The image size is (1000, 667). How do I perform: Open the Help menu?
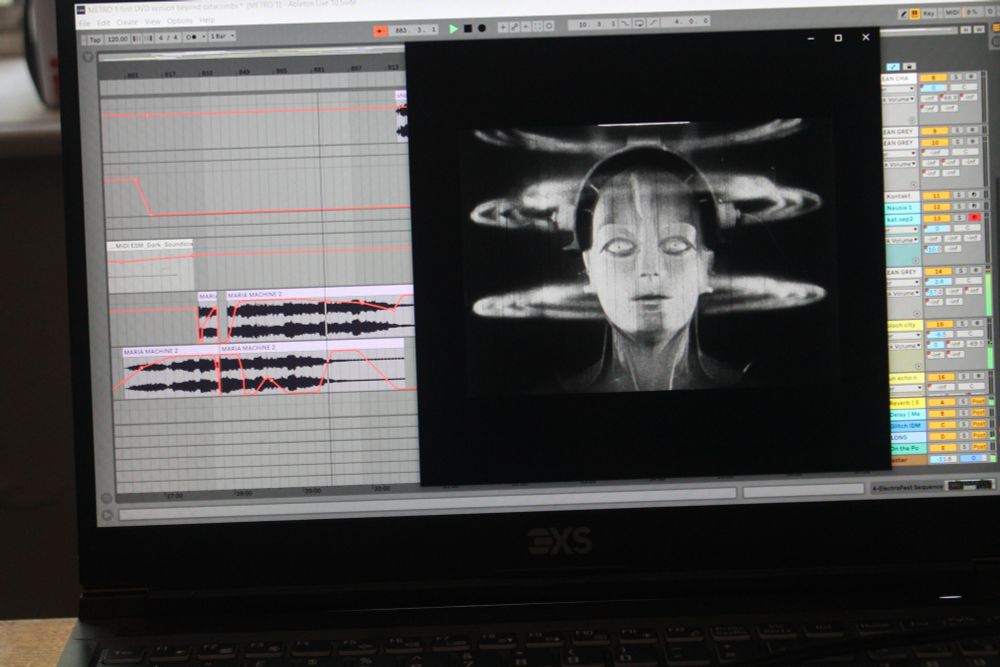point(207,20)
